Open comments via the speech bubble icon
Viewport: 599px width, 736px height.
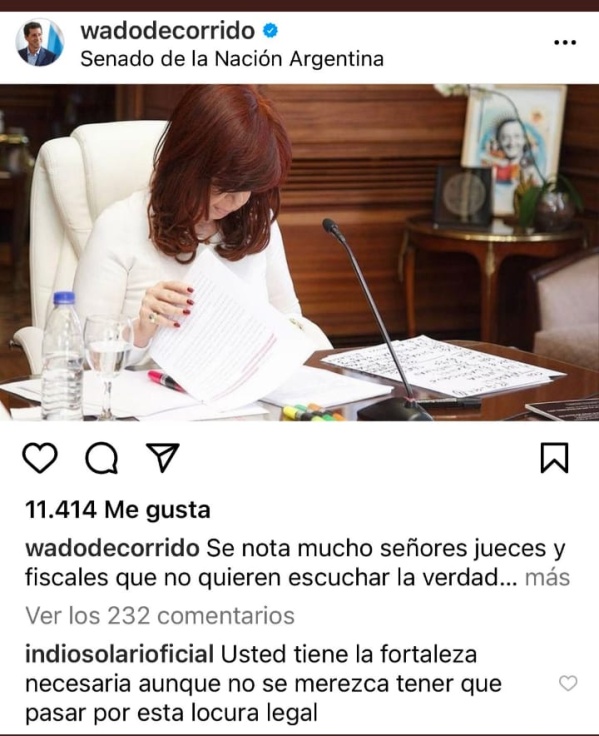click(101, 458)
